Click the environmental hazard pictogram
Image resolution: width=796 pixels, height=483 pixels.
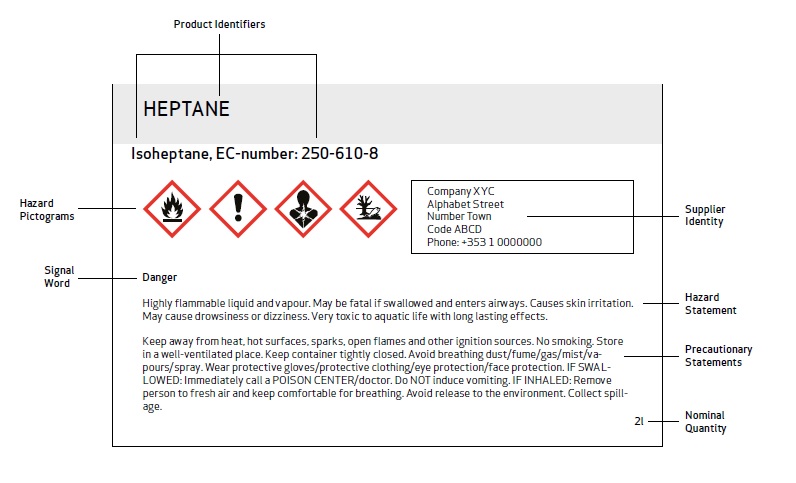click(x=368, y=209)
